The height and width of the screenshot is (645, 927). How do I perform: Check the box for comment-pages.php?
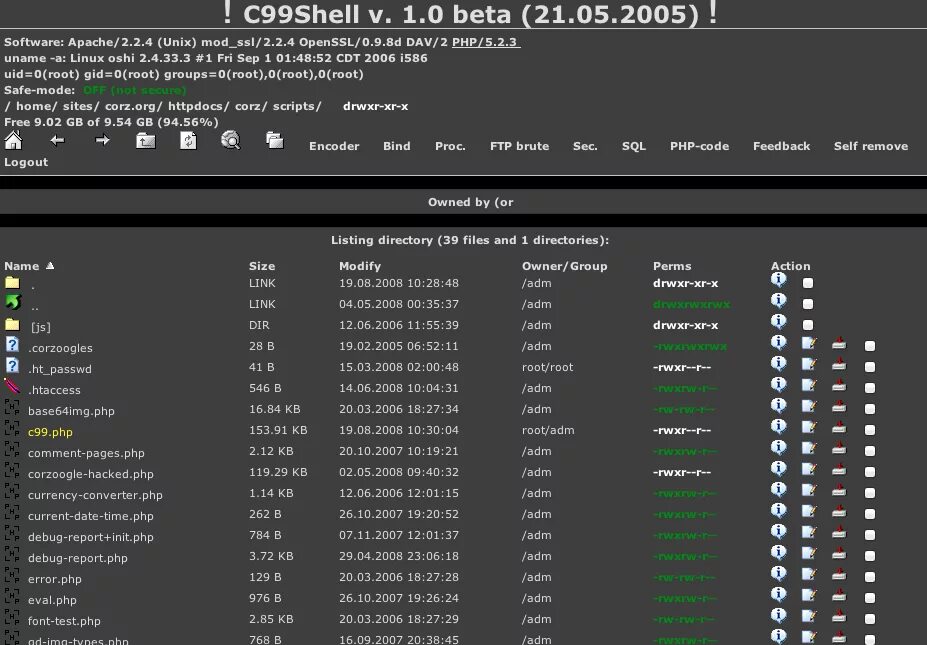pos(870,451)
